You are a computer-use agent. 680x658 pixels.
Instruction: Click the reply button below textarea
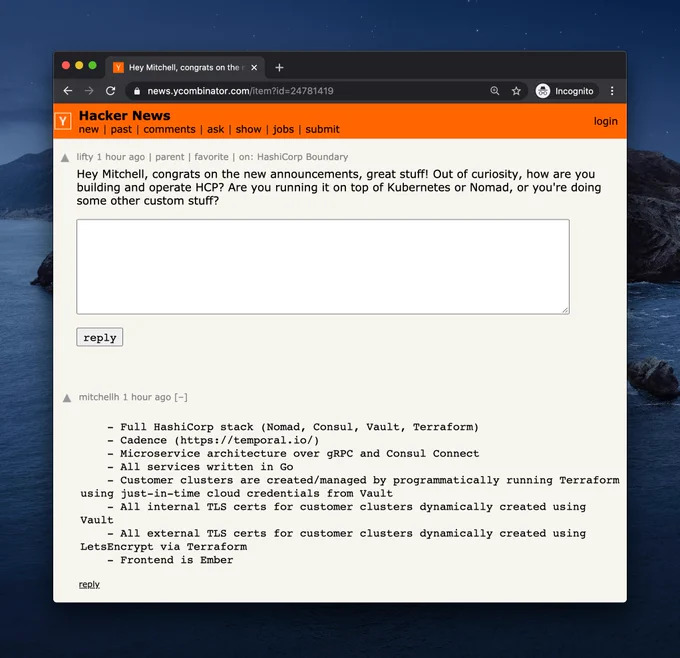(x=100, y=337)
